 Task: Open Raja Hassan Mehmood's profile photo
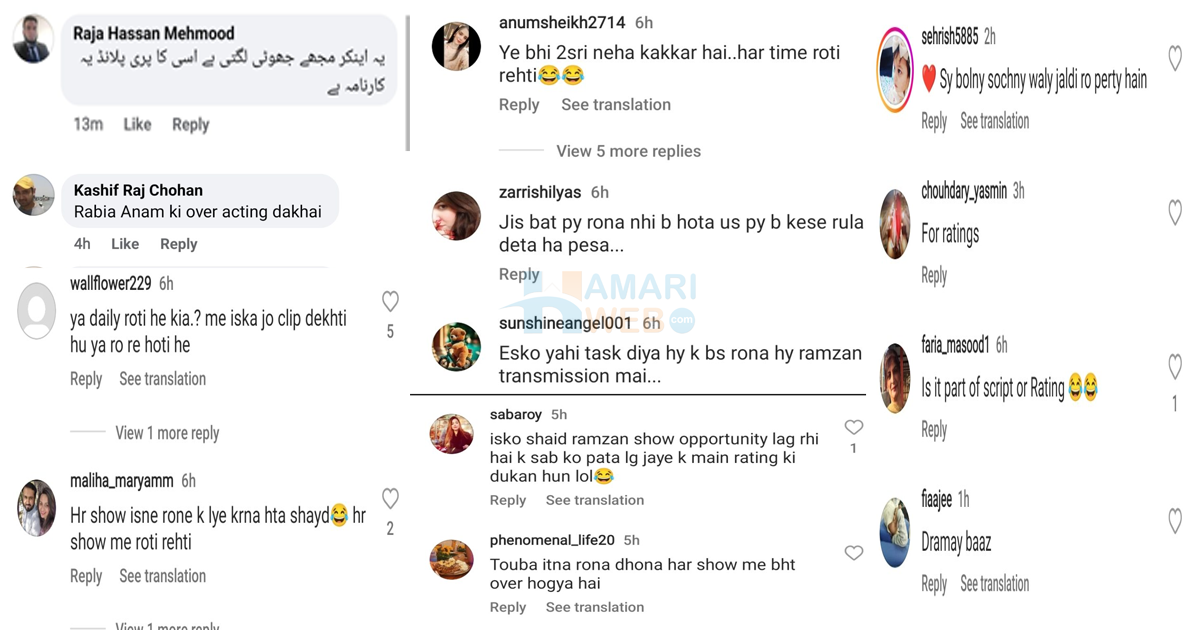32,39
